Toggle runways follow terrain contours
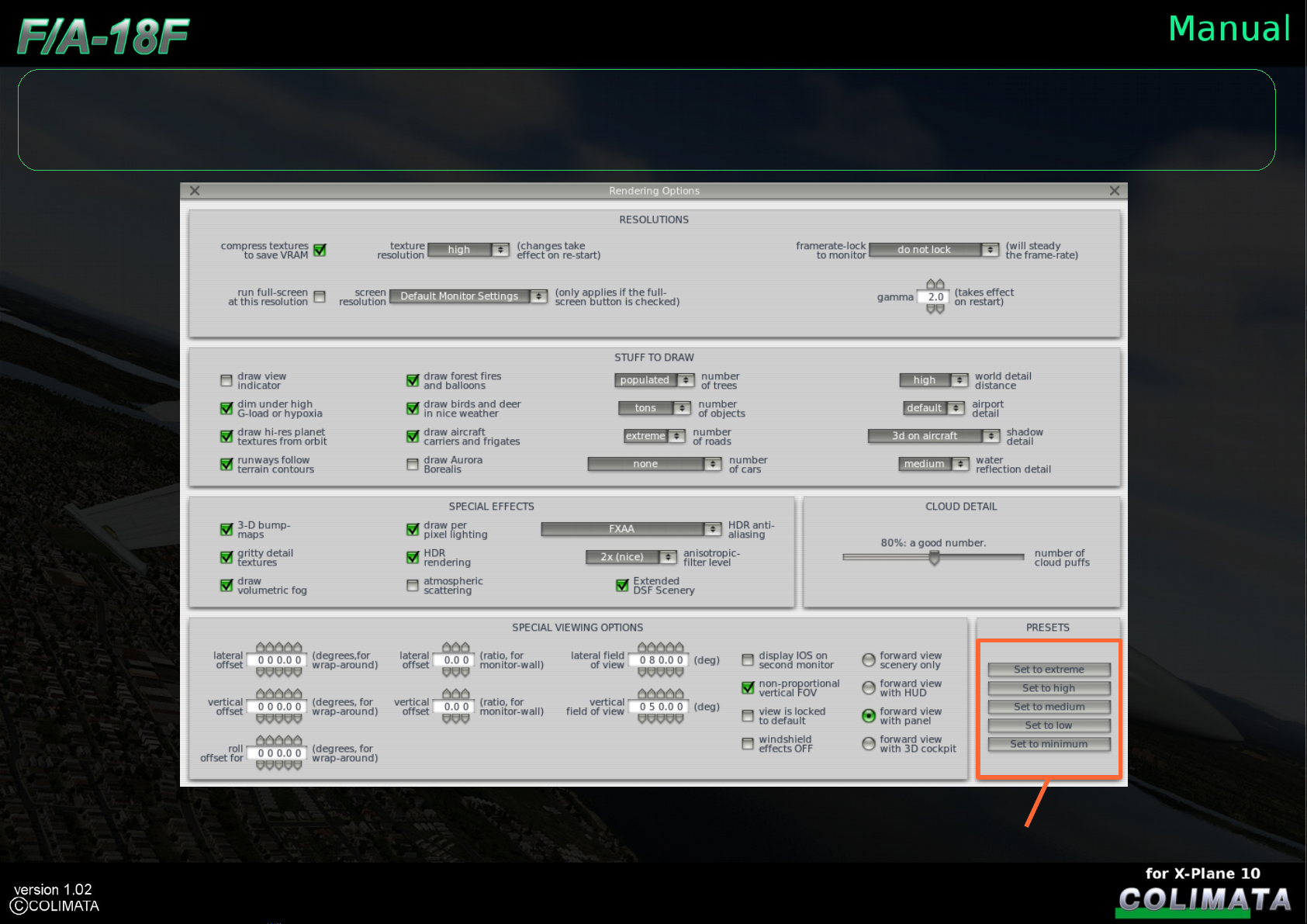The height and width of the screenshot is (924, 1307). (226, 464)
